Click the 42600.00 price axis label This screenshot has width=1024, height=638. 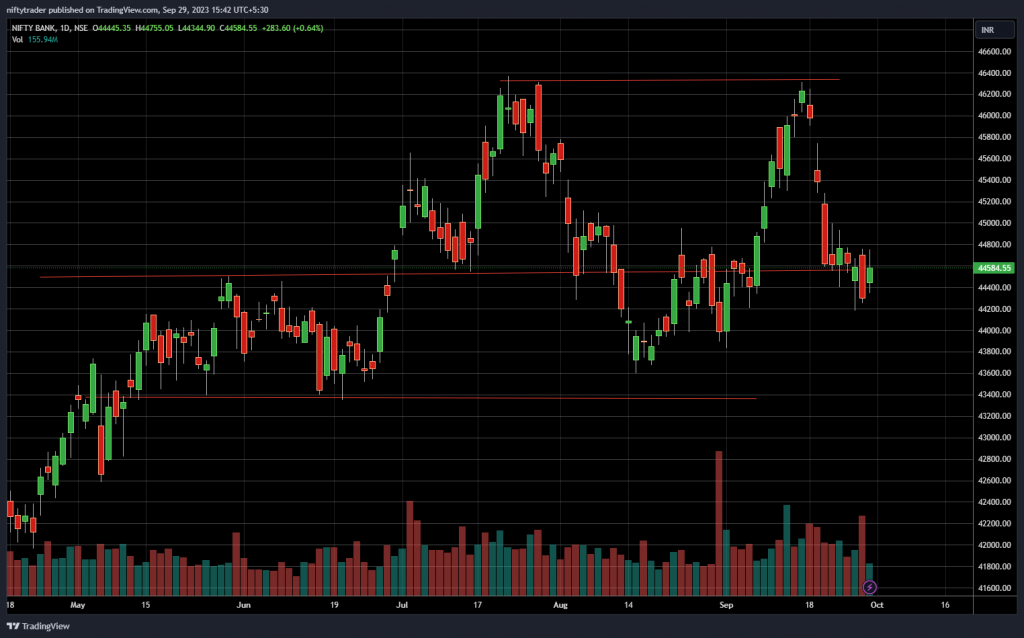(x=995, y=481)
